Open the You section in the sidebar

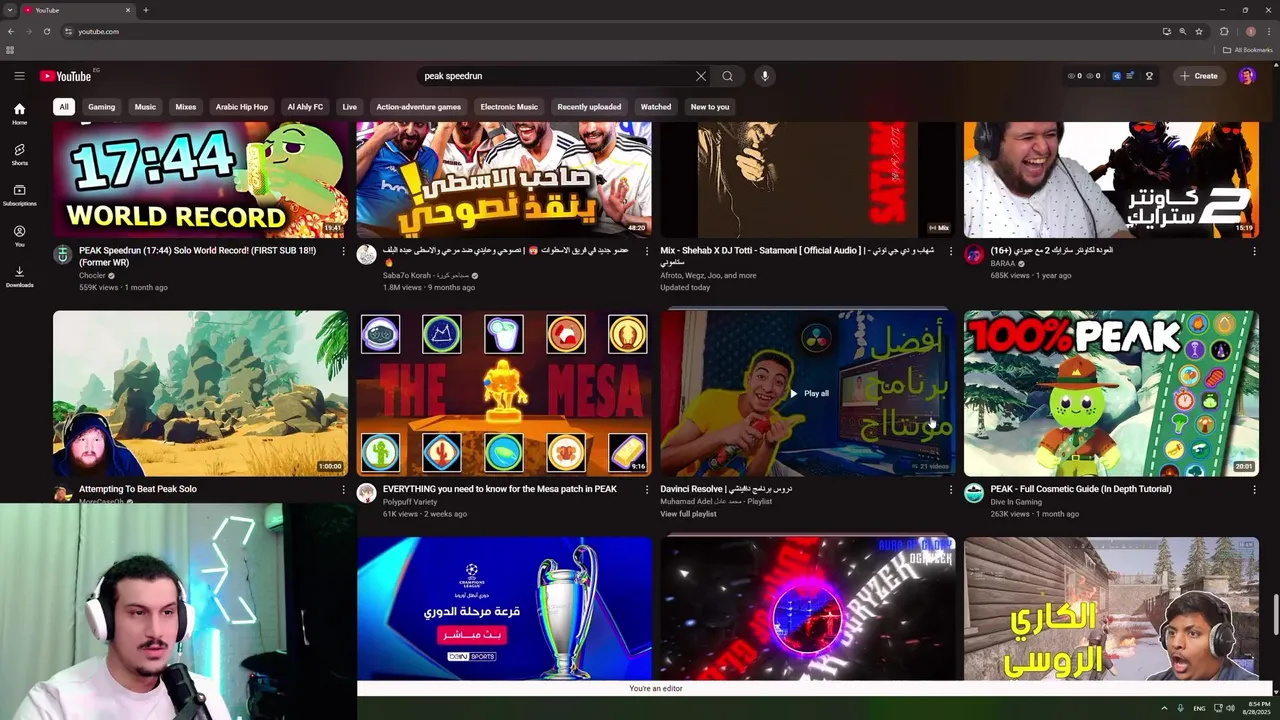tap(19, 236)
